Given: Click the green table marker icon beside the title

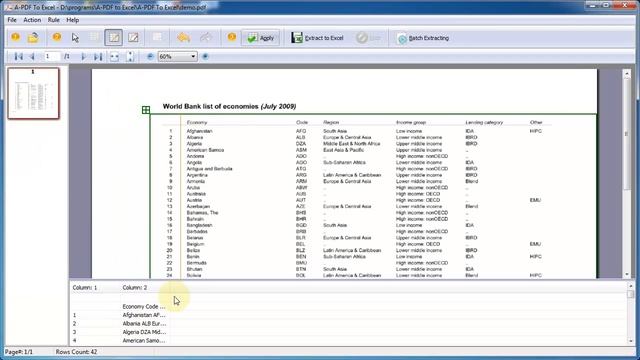Looking at the screenshot, I should pos(146,109).
